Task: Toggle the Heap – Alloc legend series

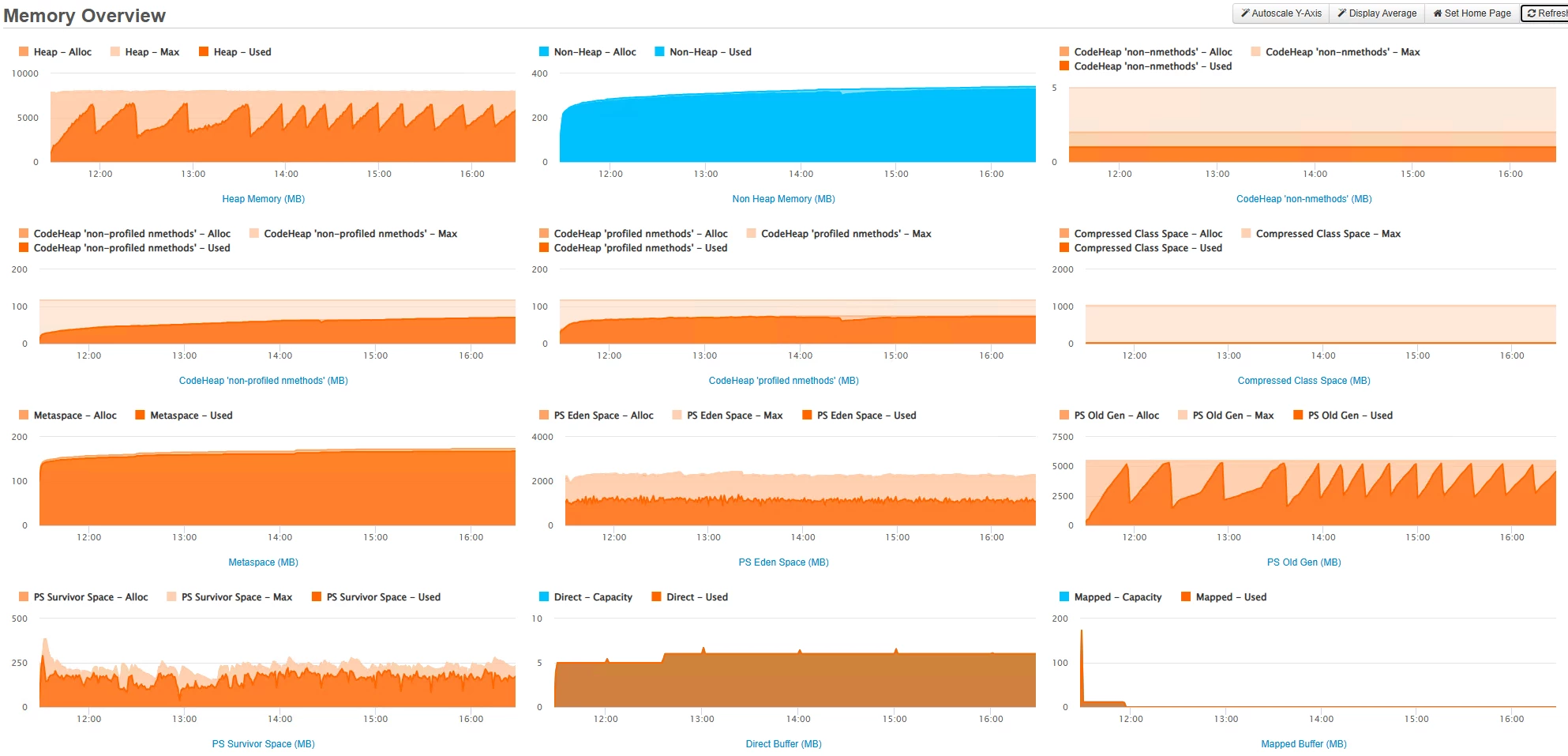Action: [55, 52]
